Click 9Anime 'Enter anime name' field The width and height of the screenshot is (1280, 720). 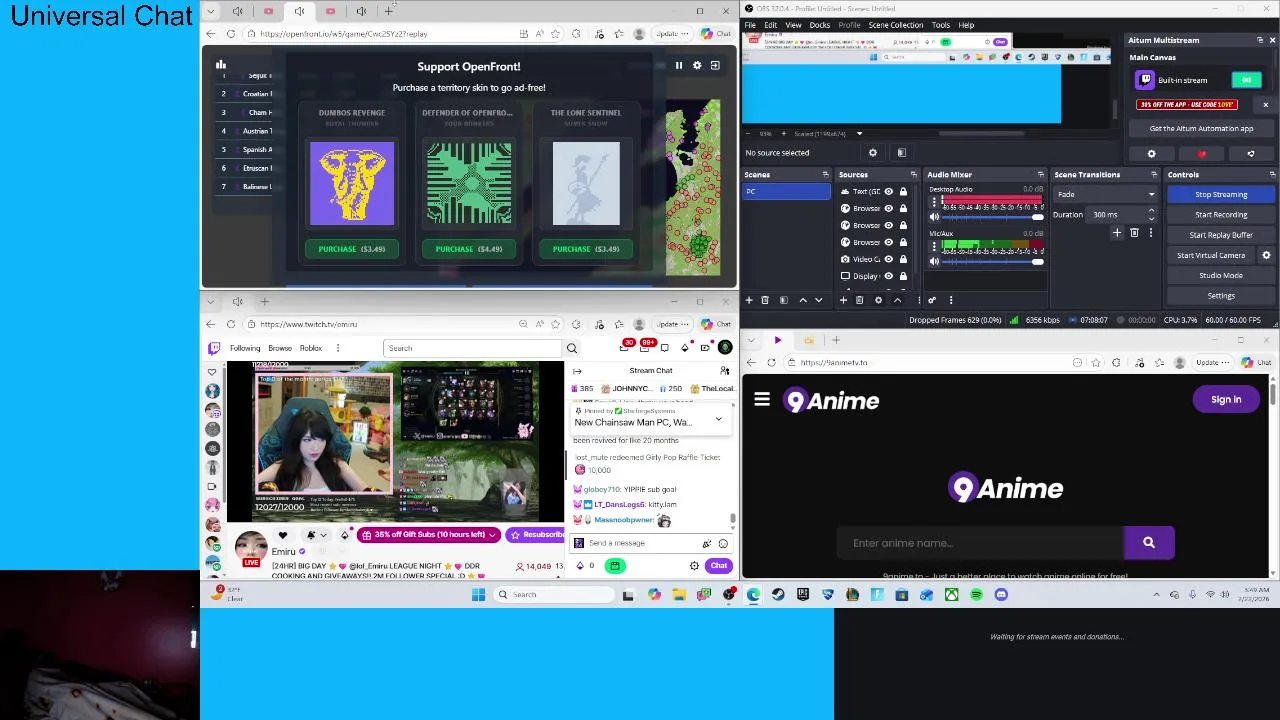(980, 543)
